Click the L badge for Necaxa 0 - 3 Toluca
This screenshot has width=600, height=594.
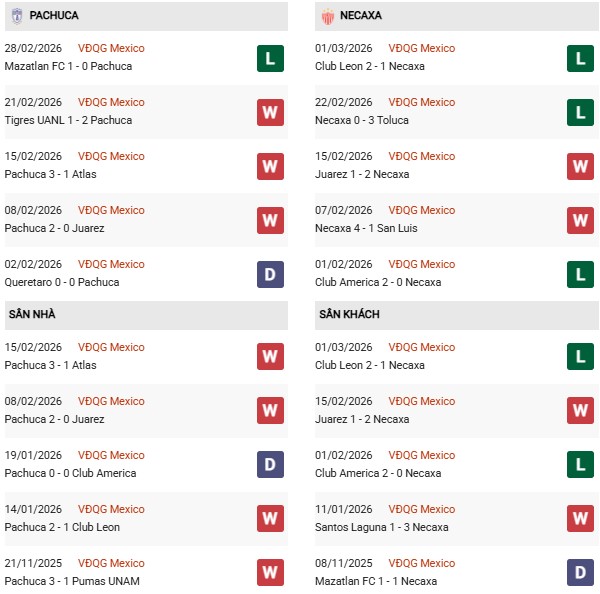pos(580,112)
